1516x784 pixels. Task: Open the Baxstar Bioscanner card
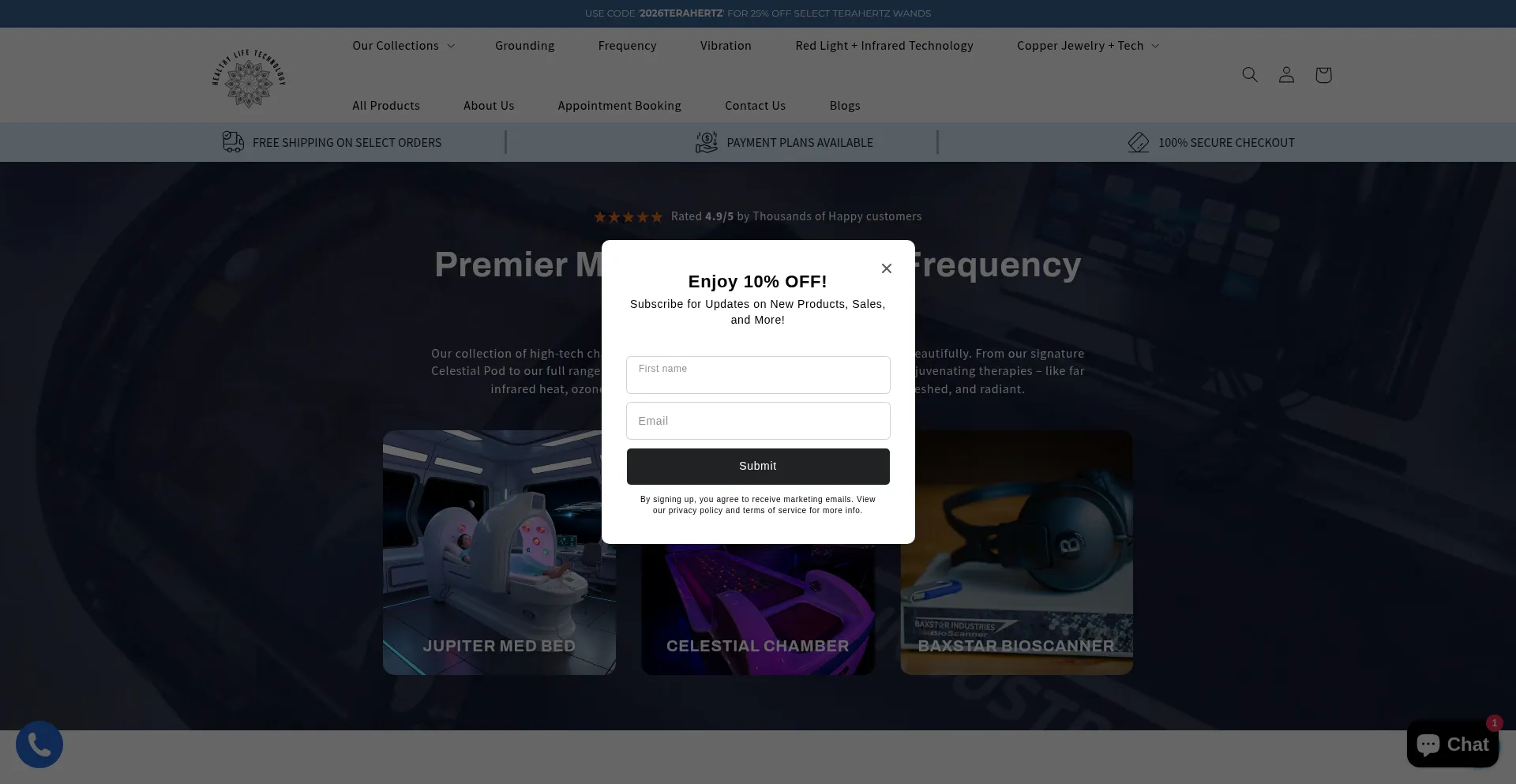1017,553
